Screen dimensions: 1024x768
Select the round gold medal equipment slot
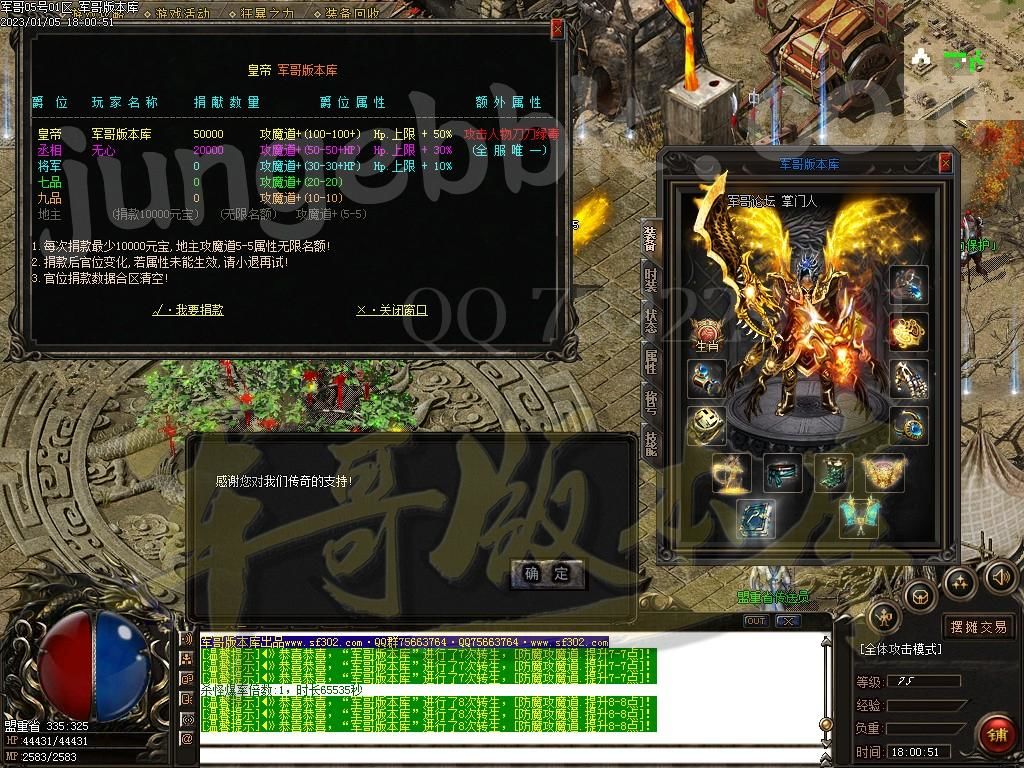pyautogui.click(x=908, y=332)
